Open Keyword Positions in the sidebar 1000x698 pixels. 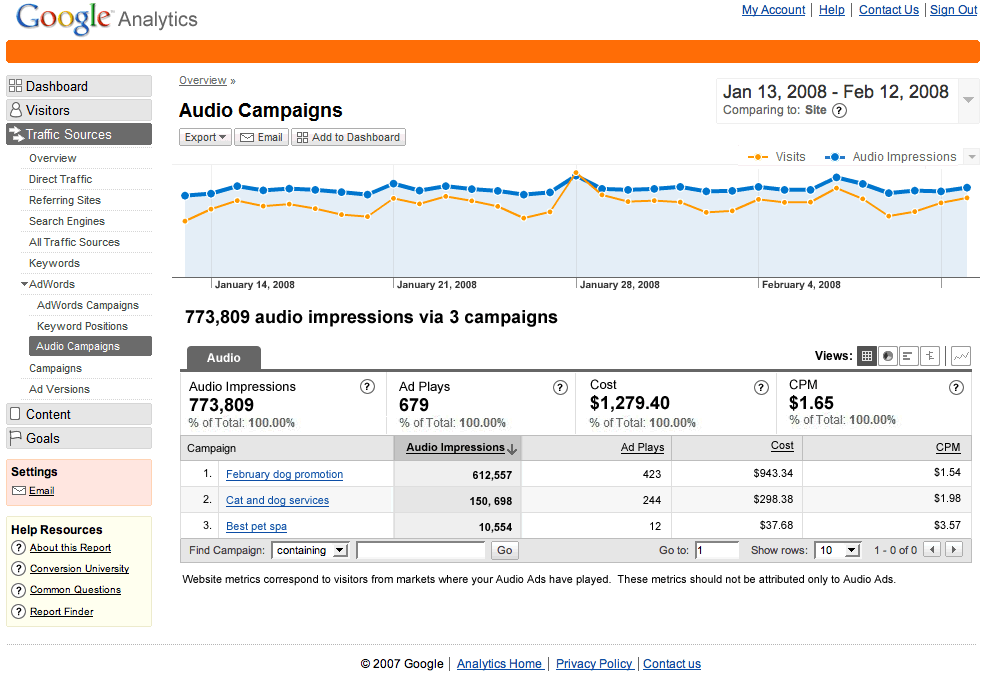click(82, 326)
